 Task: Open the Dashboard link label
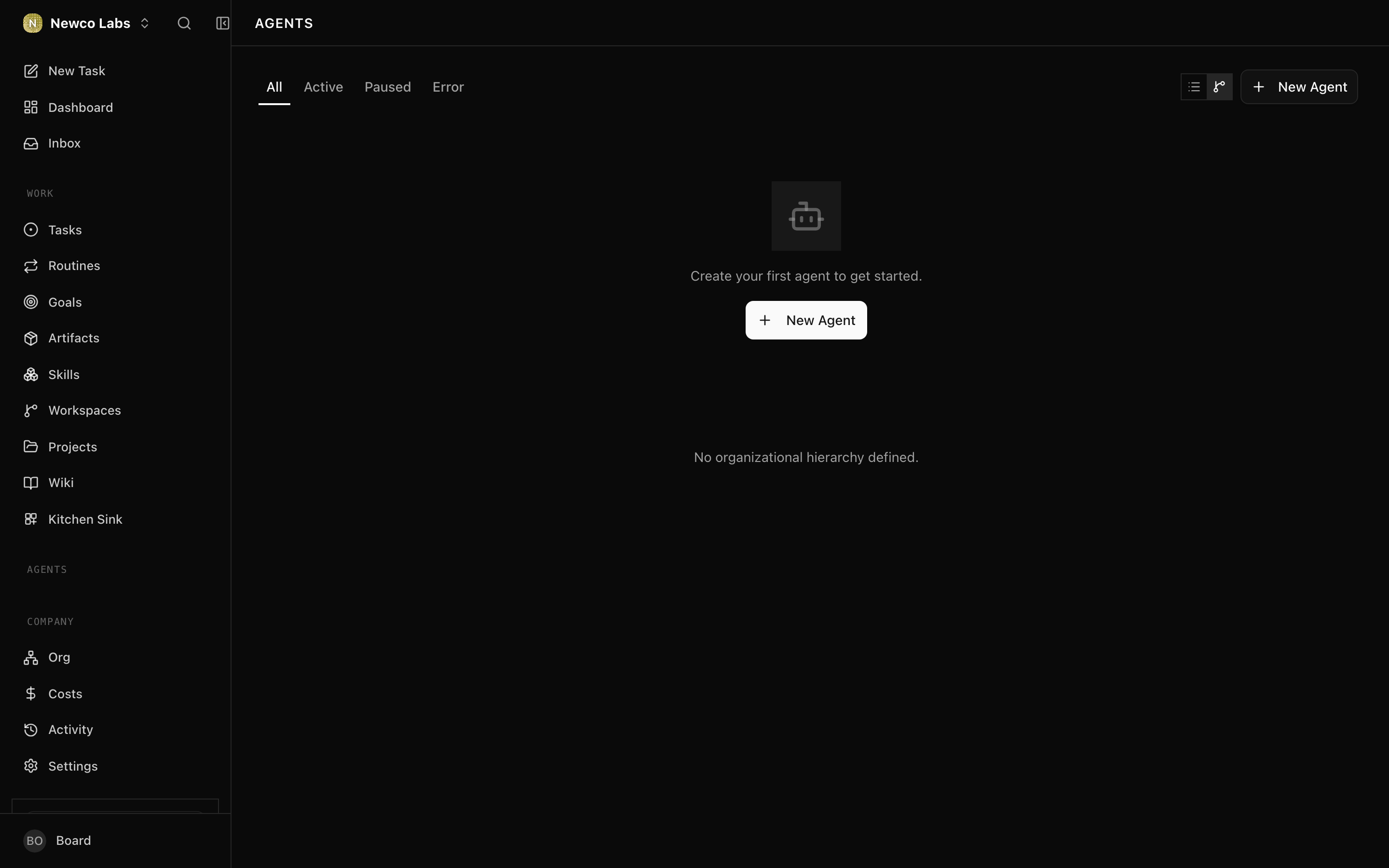(81, 108)
